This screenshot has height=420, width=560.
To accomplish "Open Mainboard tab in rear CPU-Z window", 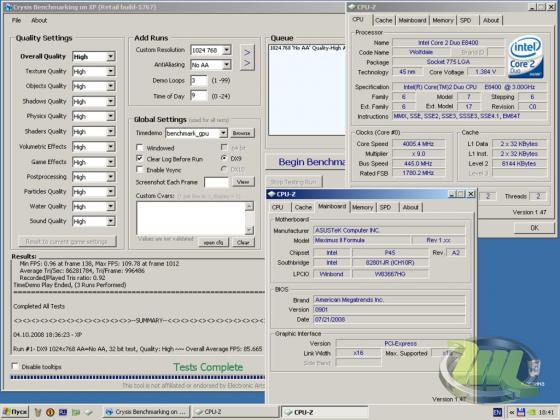I will 412,20.
